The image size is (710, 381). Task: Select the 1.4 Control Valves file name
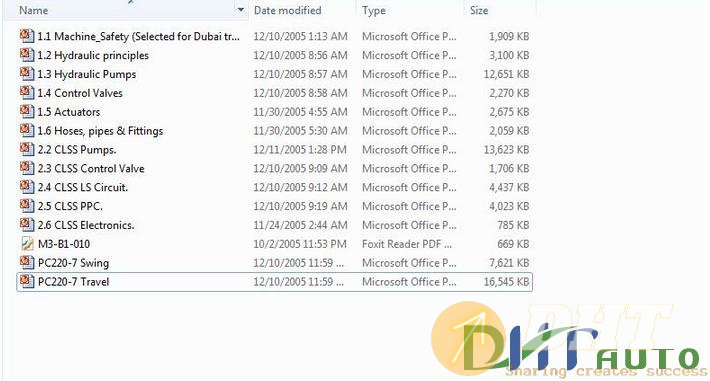80,93
